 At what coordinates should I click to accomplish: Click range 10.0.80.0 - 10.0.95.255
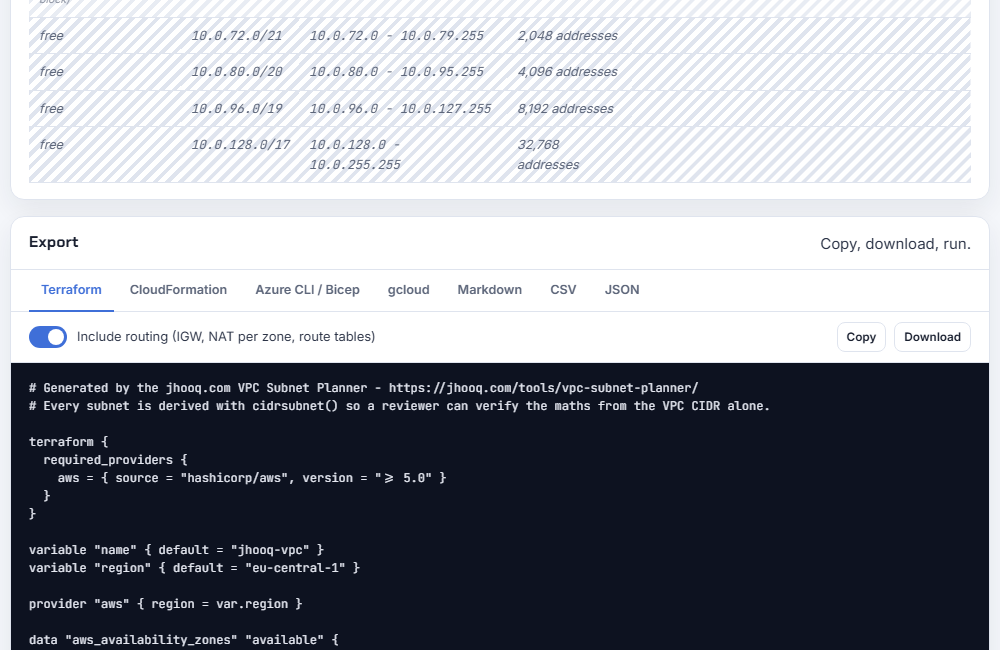[x=397, y=72]
